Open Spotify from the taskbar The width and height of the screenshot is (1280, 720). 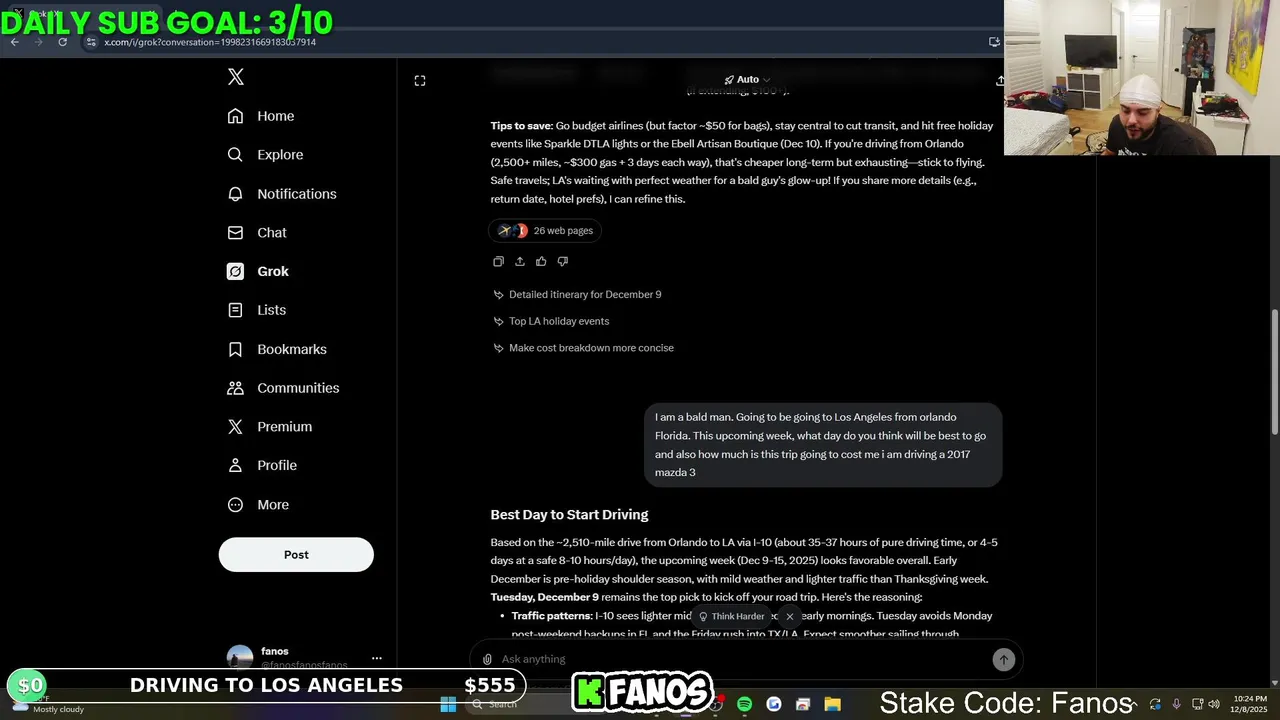tap(744, 705)
